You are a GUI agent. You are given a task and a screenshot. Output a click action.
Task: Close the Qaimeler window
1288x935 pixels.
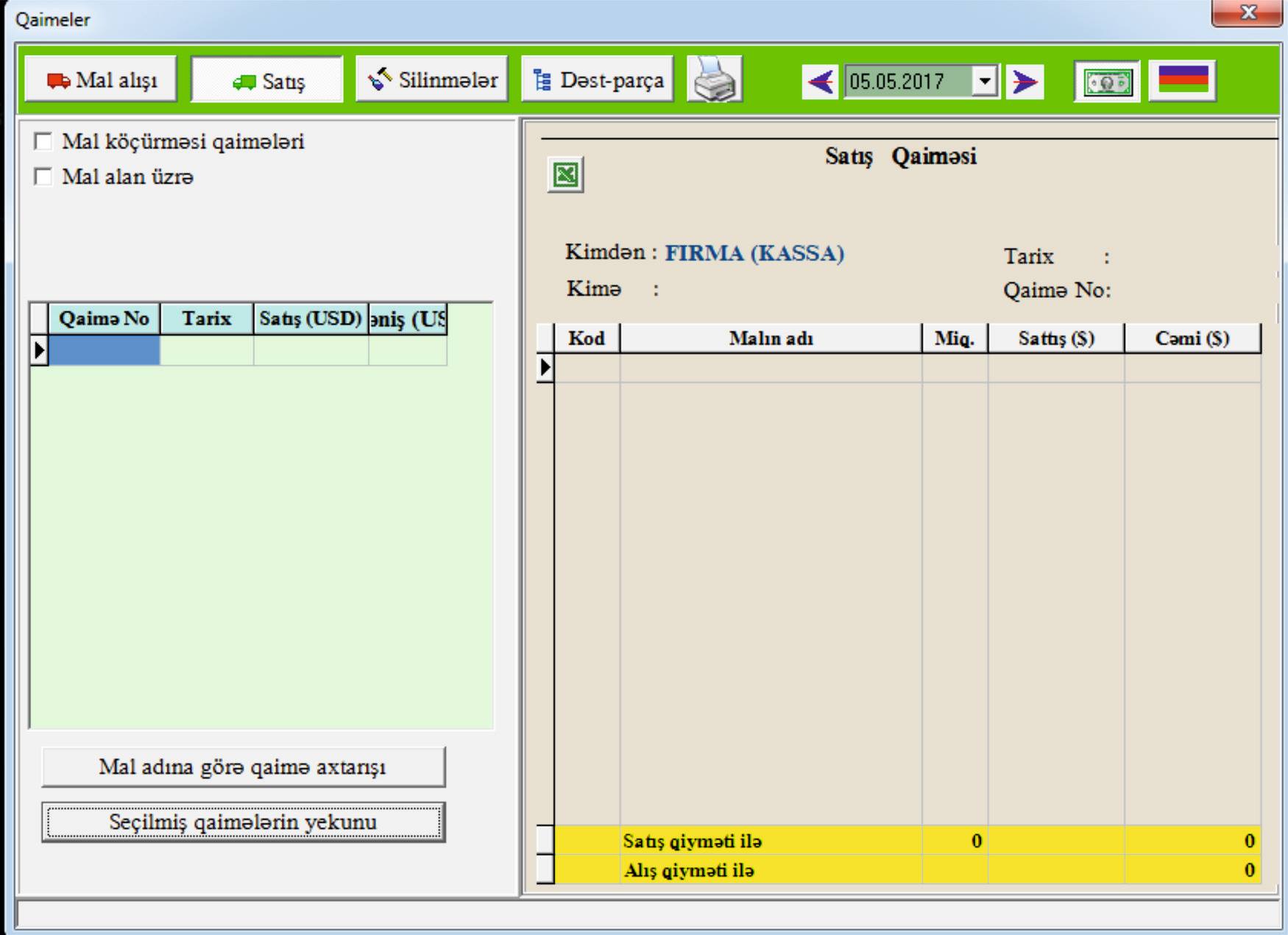pyautogui.click(x=1248, y=13)
